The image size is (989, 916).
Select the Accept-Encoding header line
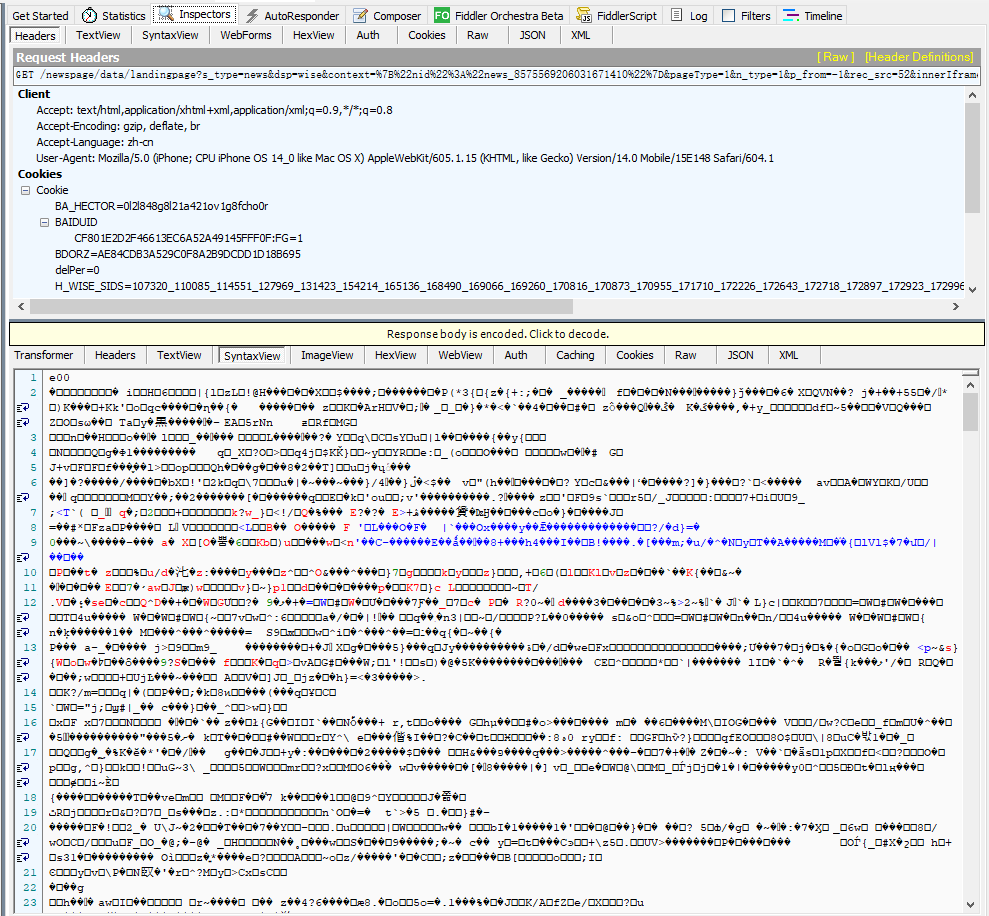pyautogui.click(x=118, y=126)
